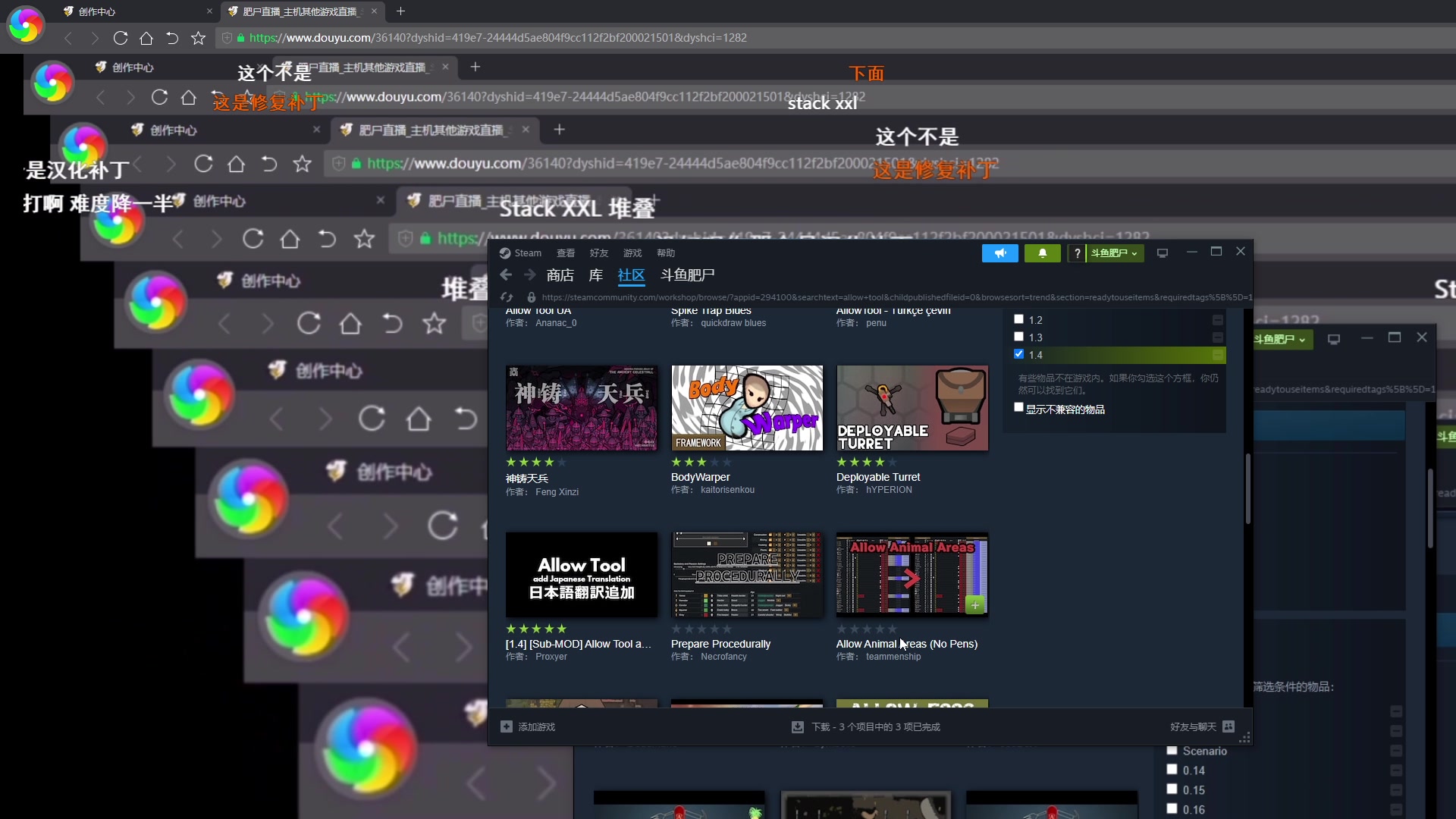Expand the 斗鱼肥尸 account dropdown in front Steam window
1456x819 pixels.
point(1114,253)
